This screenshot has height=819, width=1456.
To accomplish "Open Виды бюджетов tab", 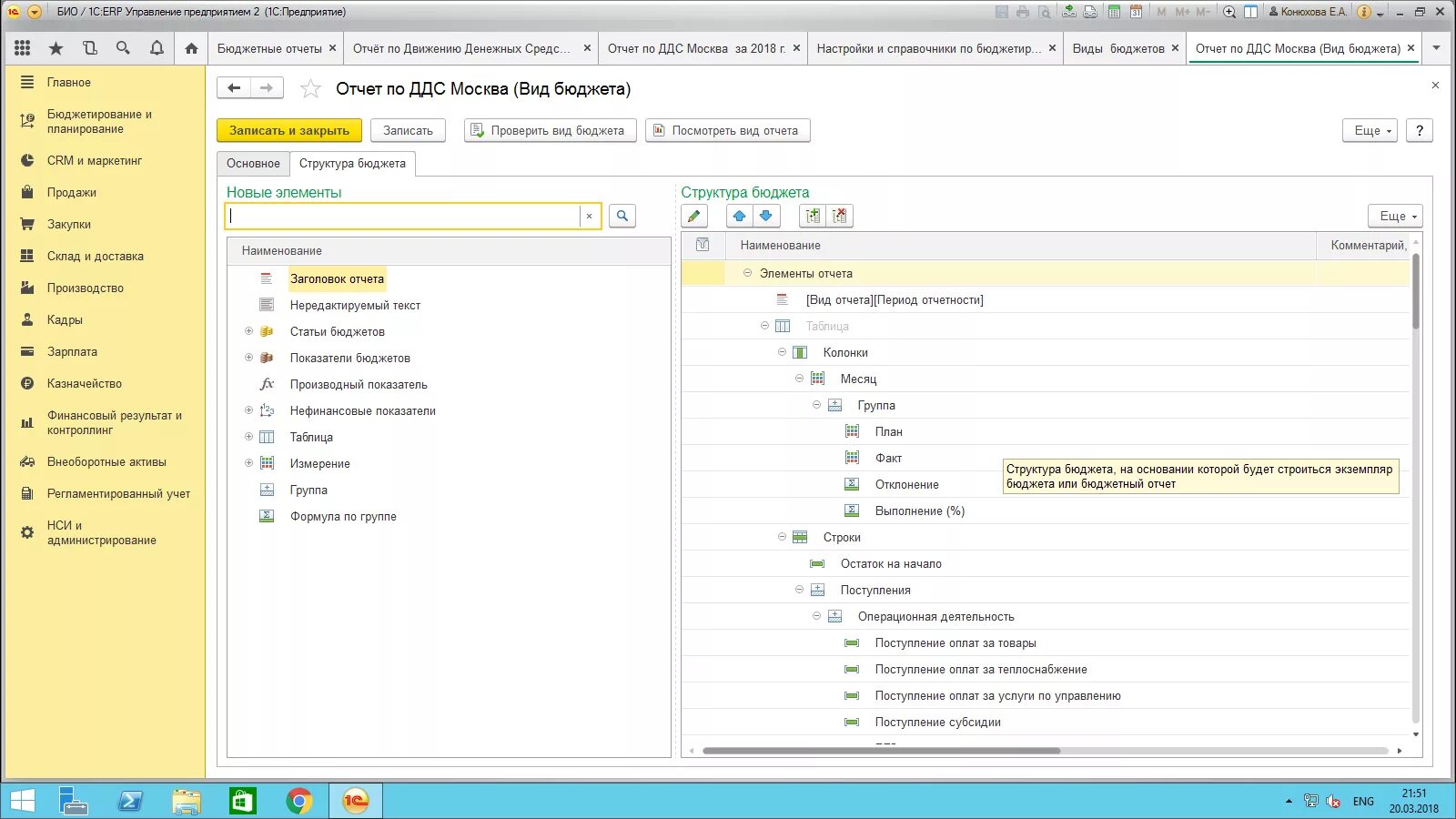I will 1118,48.
